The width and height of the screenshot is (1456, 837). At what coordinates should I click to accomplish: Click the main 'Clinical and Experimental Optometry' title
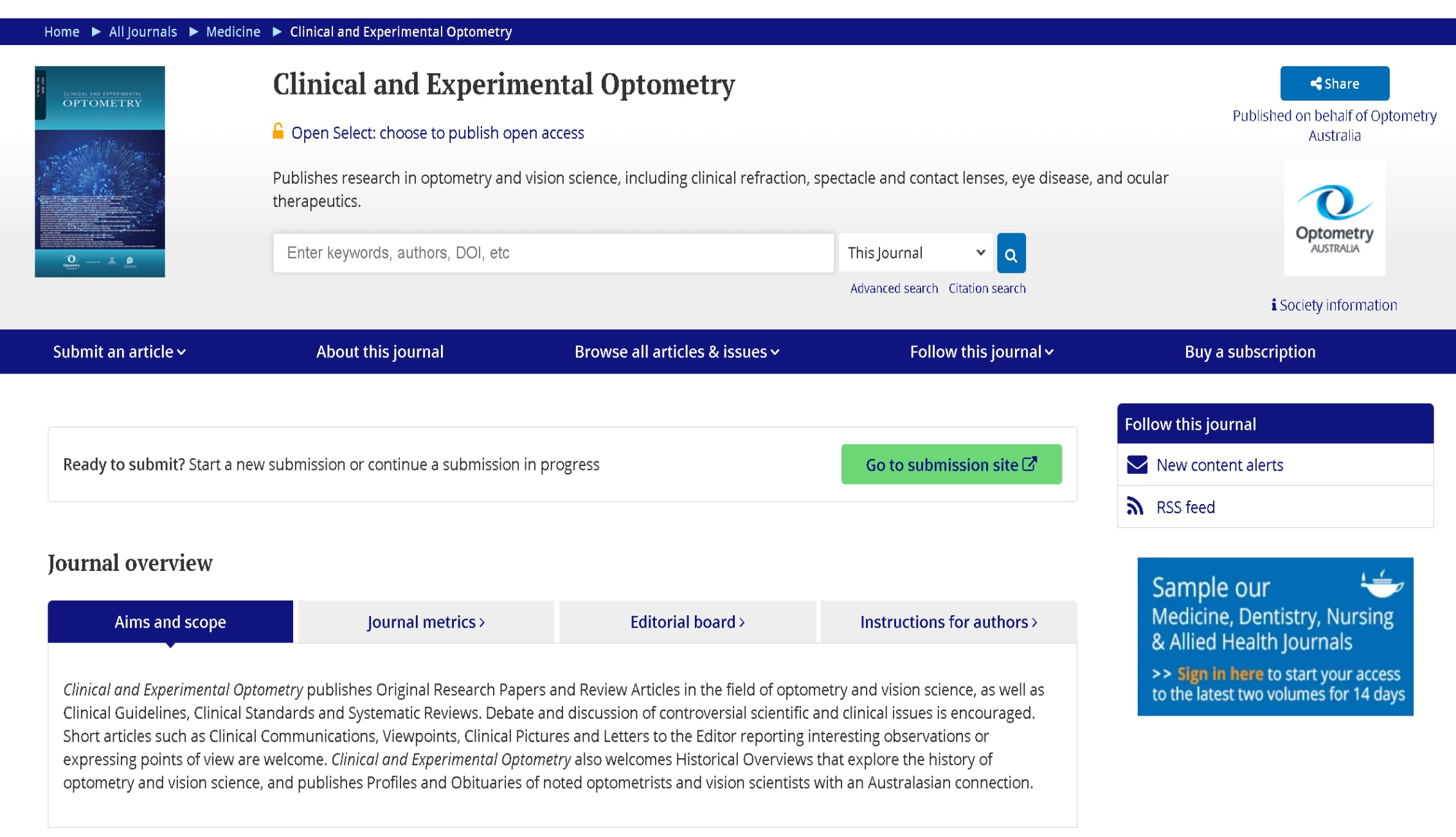pos(504,84)
